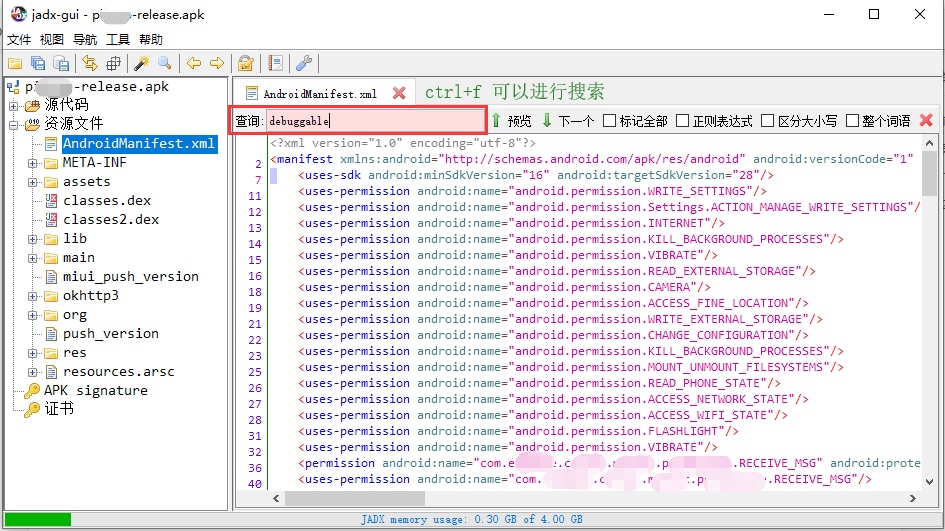The image size is (945, 531).
Task: Toggle the 标记全部 checkbox
Action: [609, 121]
